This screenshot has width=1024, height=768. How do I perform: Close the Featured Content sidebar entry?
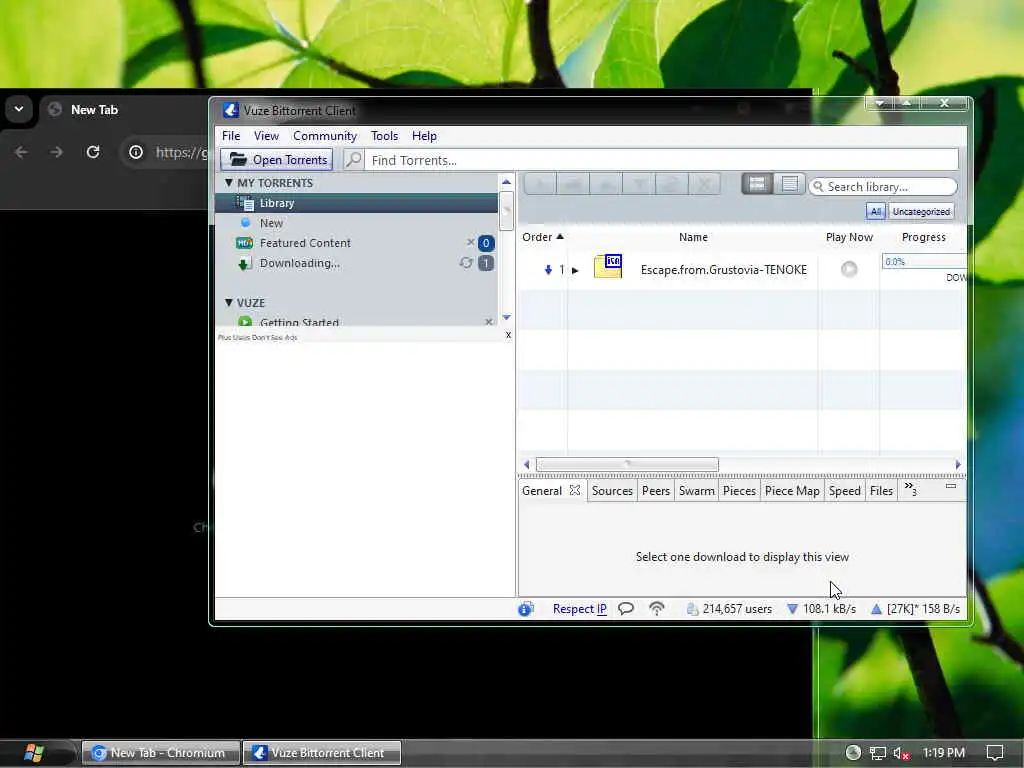pos(470,242)
